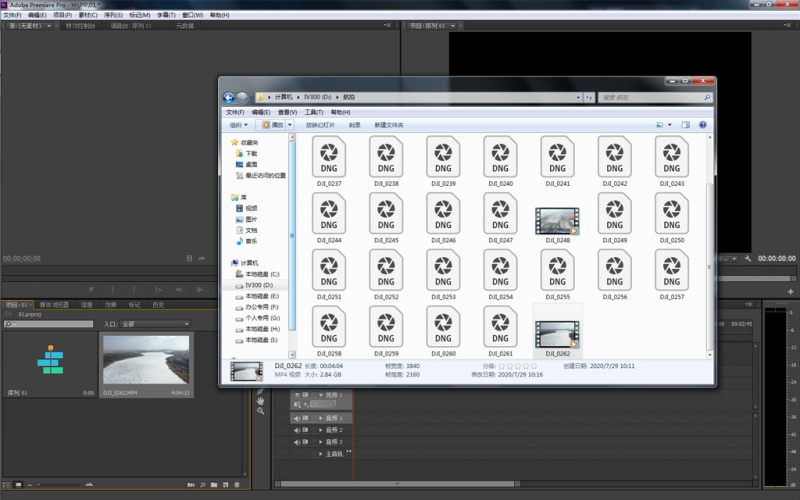This screenshot has width=800, height=500.
Task: Toggle the preview pane icon in Explorer
Action: point(686,125)
